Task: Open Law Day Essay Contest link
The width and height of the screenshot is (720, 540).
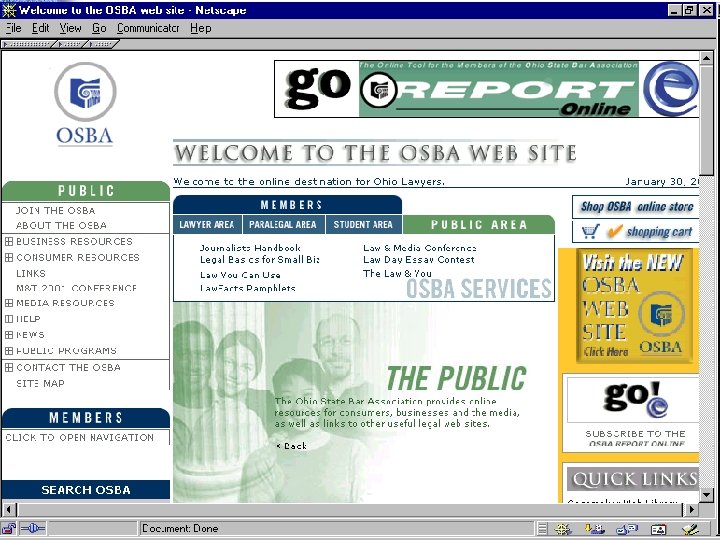Action: tap(419, 260)
